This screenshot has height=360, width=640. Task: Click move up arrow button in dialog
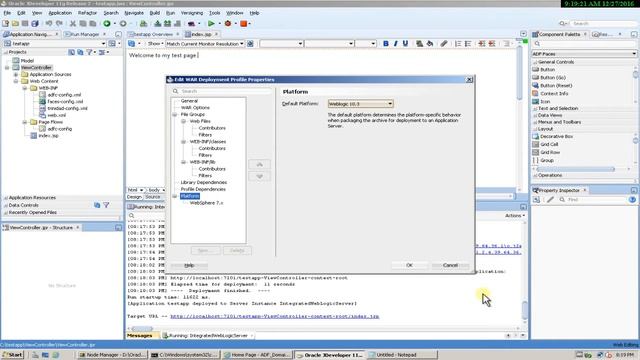coord(260,164)
